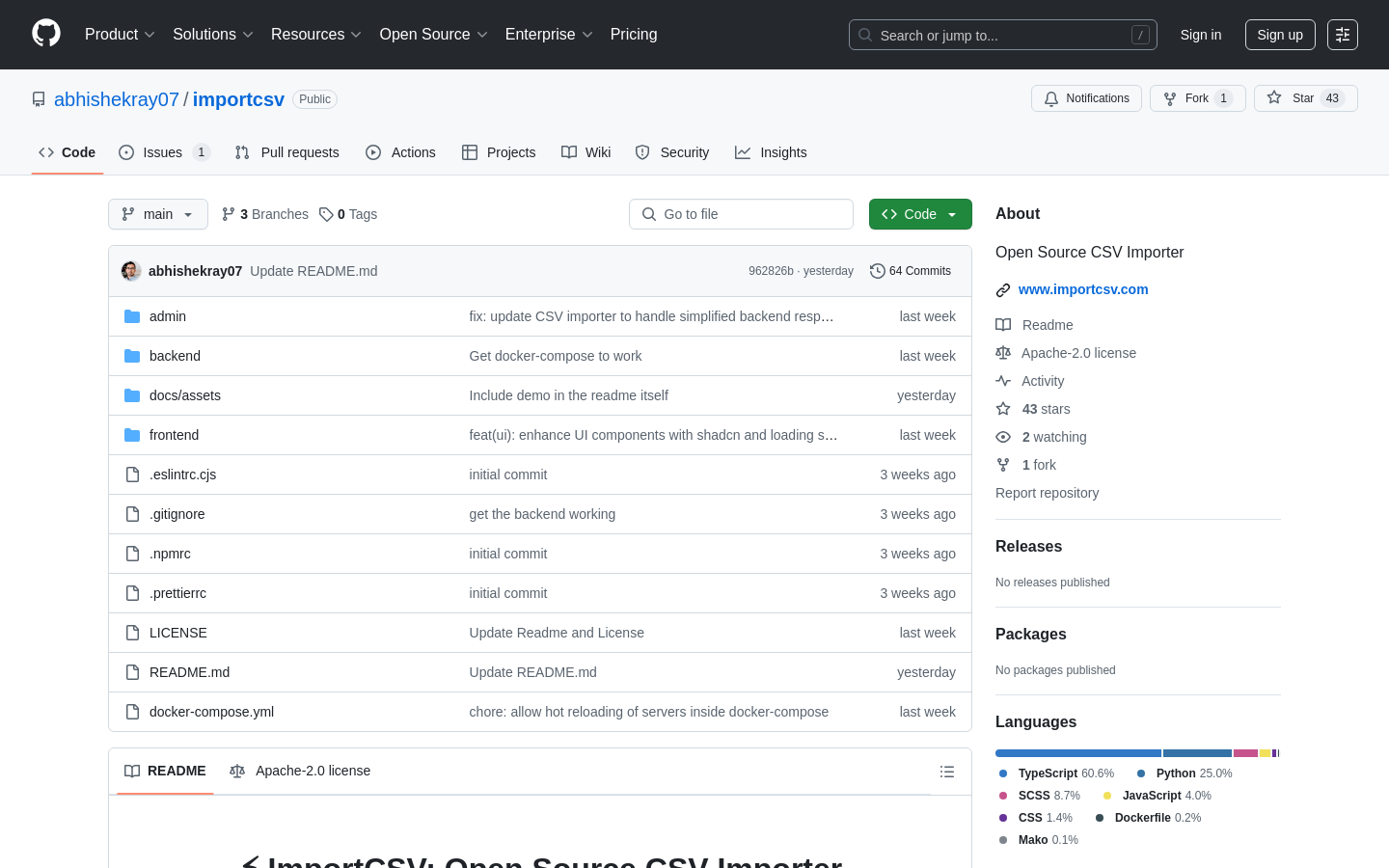1389x868 pixels.
Task: Expand the Enterprise menu
Action: pyautogui.click(x=549, y=35)
